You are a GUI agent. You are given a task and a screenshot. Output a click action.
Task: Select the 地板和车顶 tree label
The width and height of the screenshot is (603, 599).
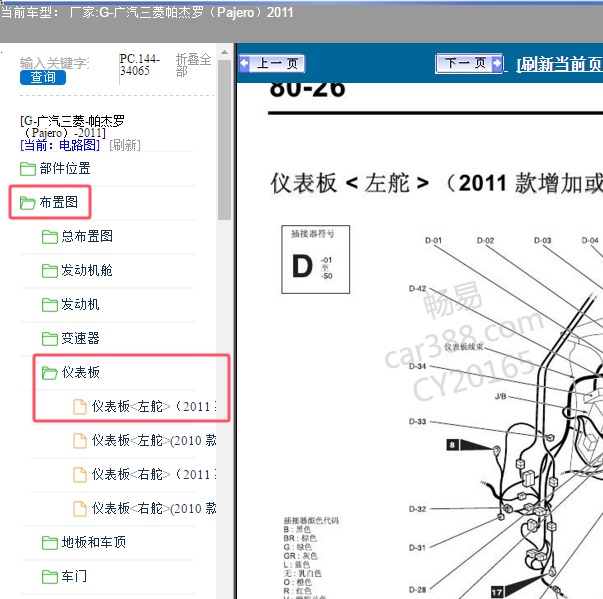click(x=93, y=542)
